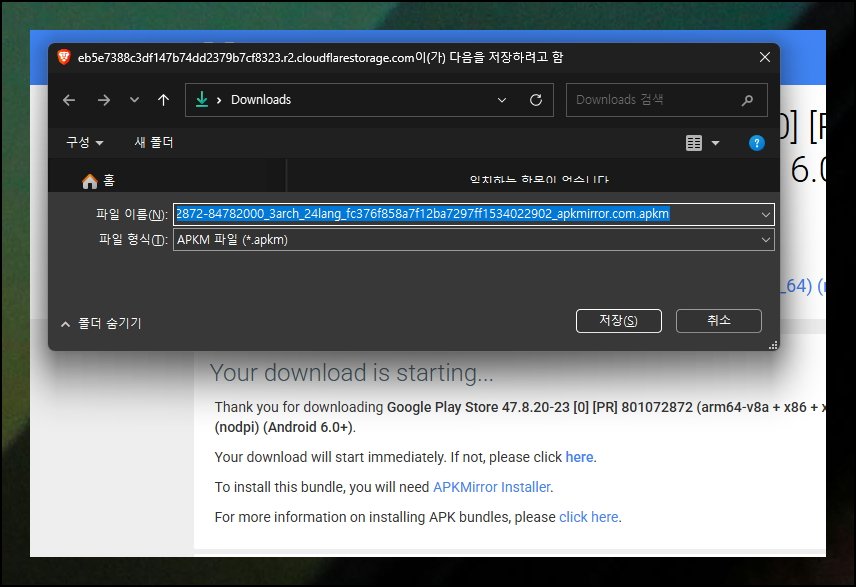
Task: Click the Downloads folder icon in the address bar
Action: tap(202, 99)
